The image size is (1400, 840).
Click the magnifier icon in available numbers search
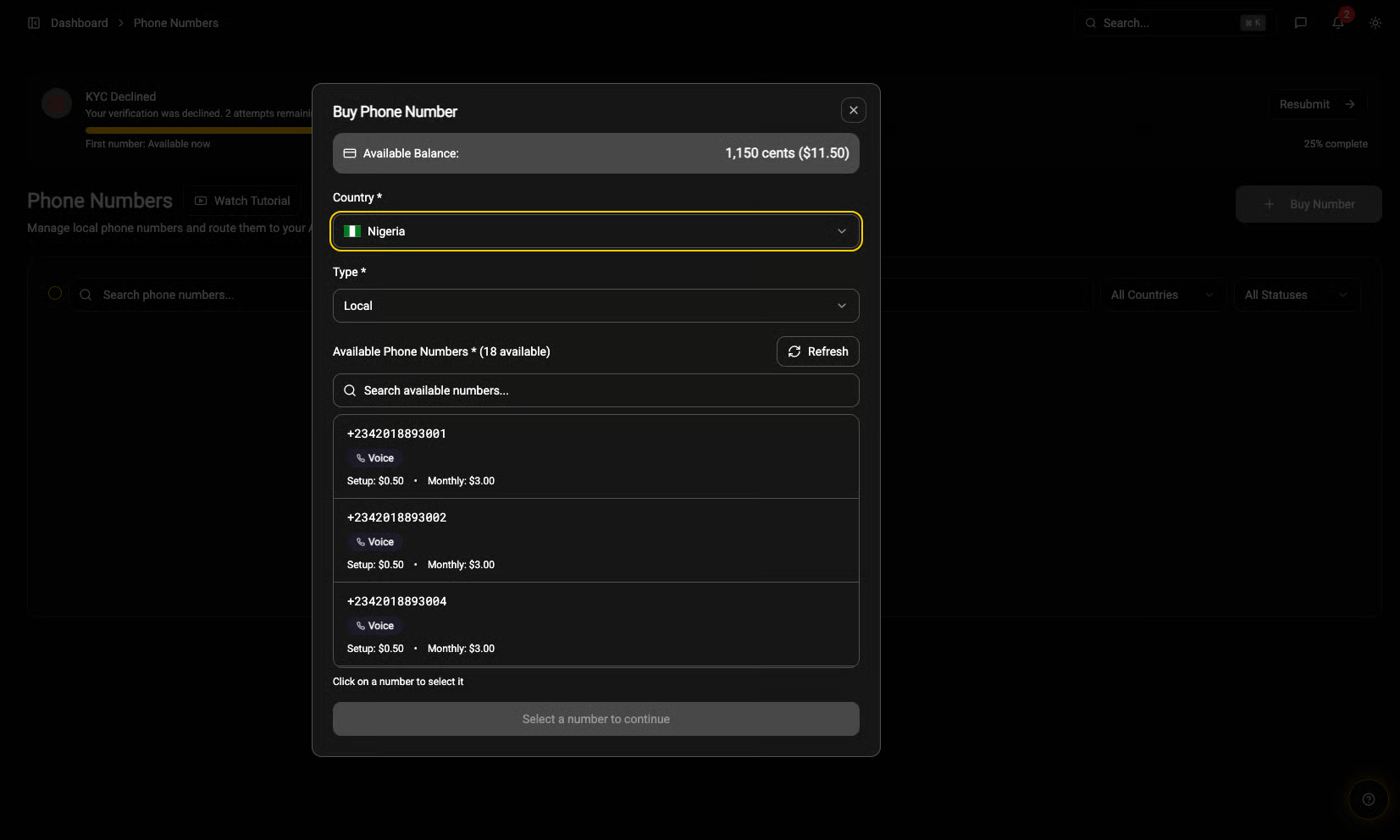(350, 390)
